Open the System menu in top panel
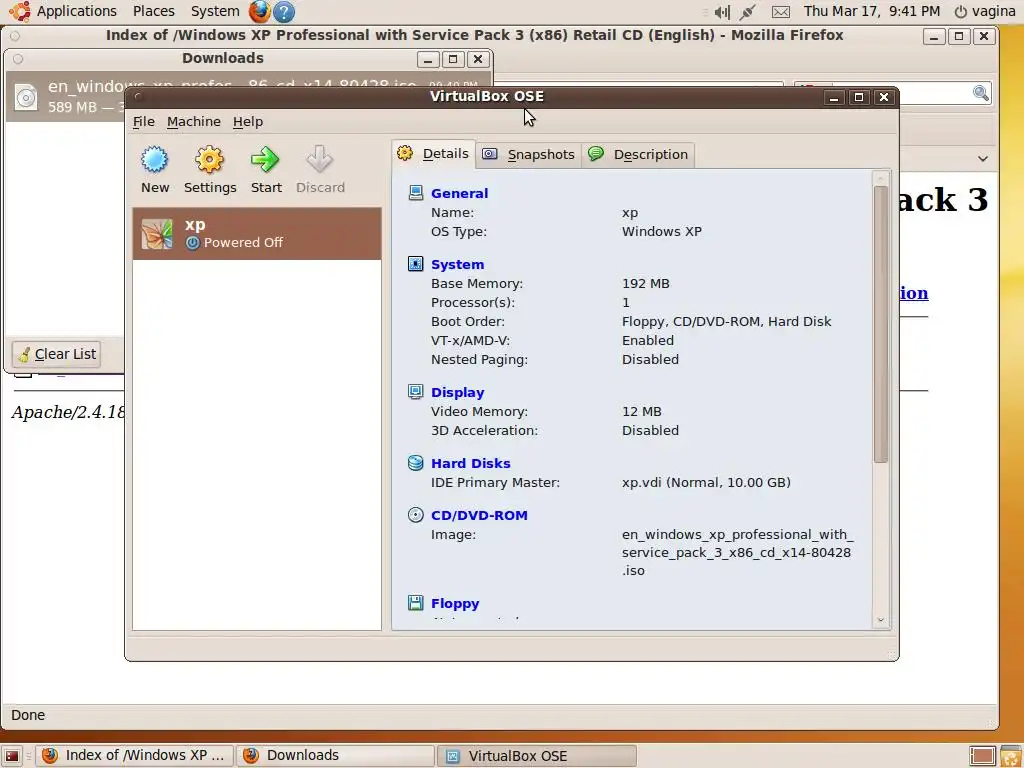 click(x=215, y=11)
